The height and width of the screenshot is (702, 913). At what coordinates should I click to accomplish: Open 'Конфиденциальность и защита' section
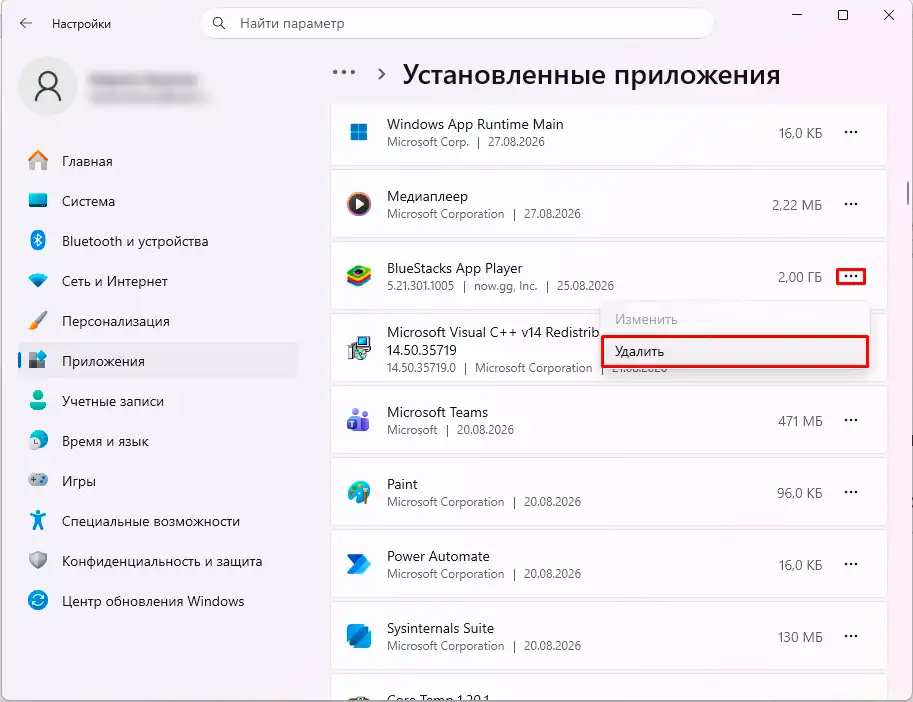[x=157, y=561]
